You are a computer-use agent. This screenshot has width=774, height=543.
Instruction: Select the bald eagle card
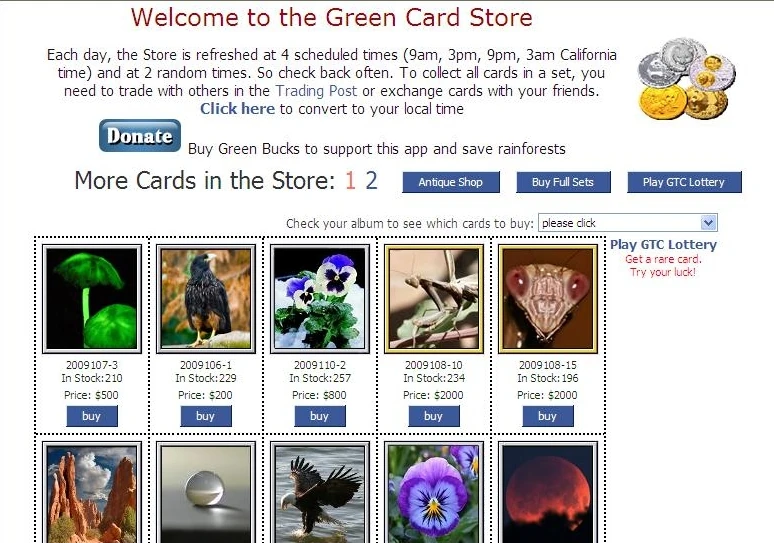pyautogui.click(x=320, y=492)
